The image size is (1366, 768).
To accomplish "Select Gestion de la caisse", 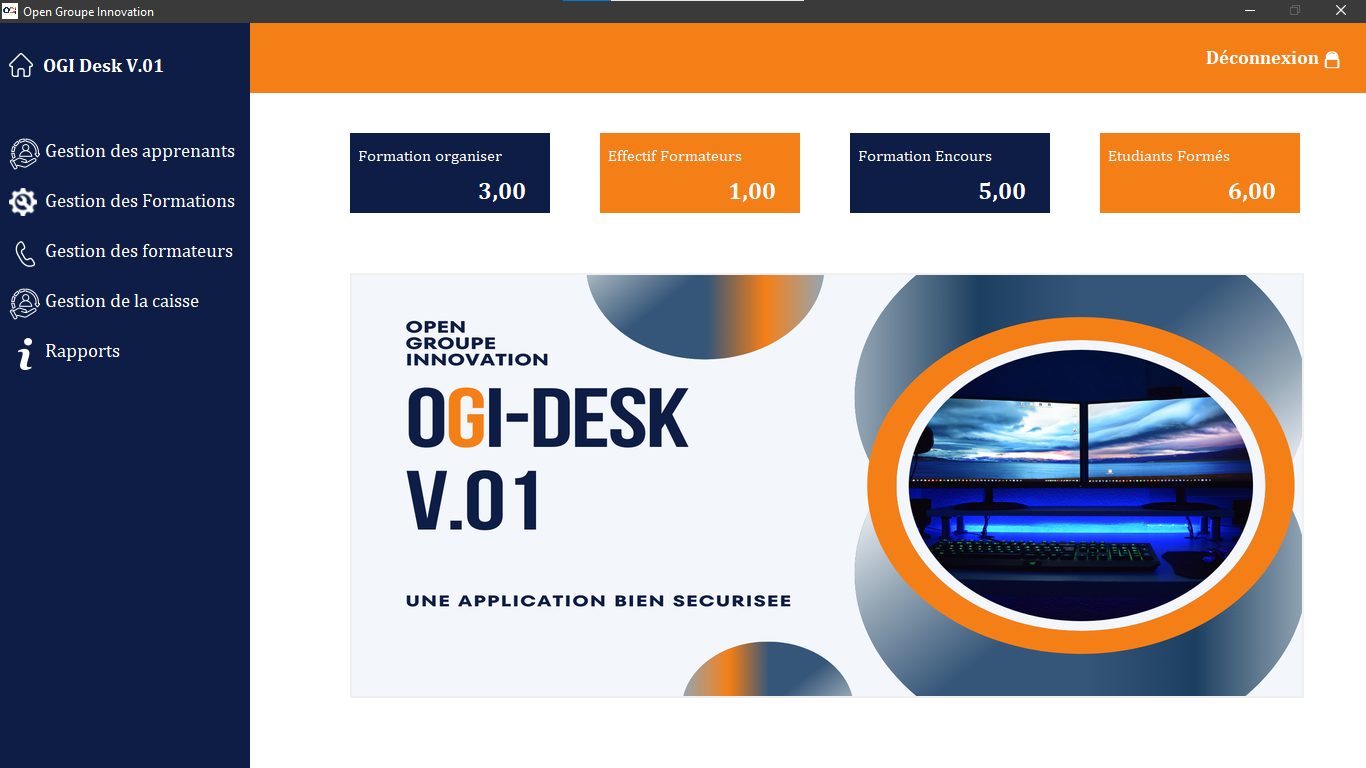I will pyautogui.click(x=122, y=302).
